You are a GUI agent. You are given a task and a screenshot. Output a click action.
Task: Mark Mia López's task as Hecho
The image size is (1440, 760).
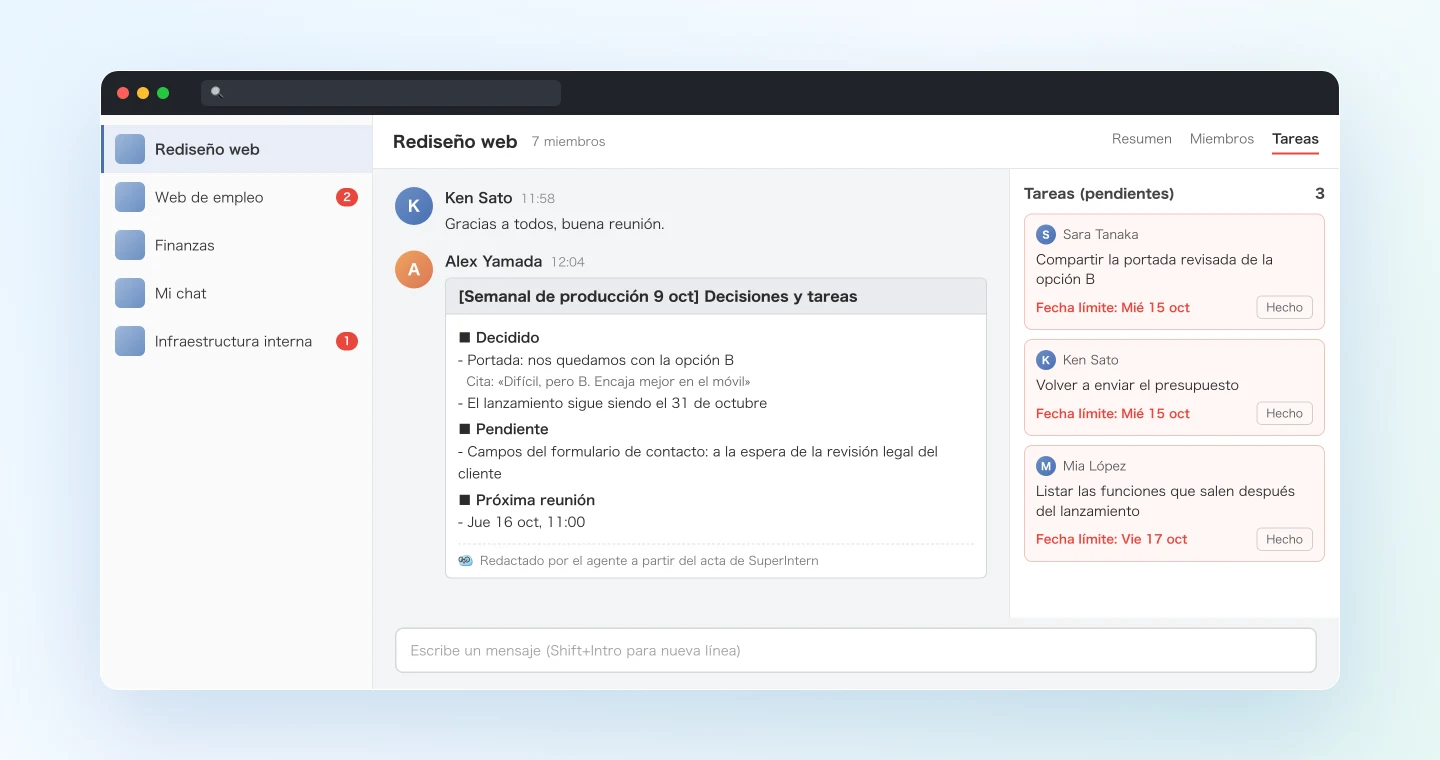1284,539
